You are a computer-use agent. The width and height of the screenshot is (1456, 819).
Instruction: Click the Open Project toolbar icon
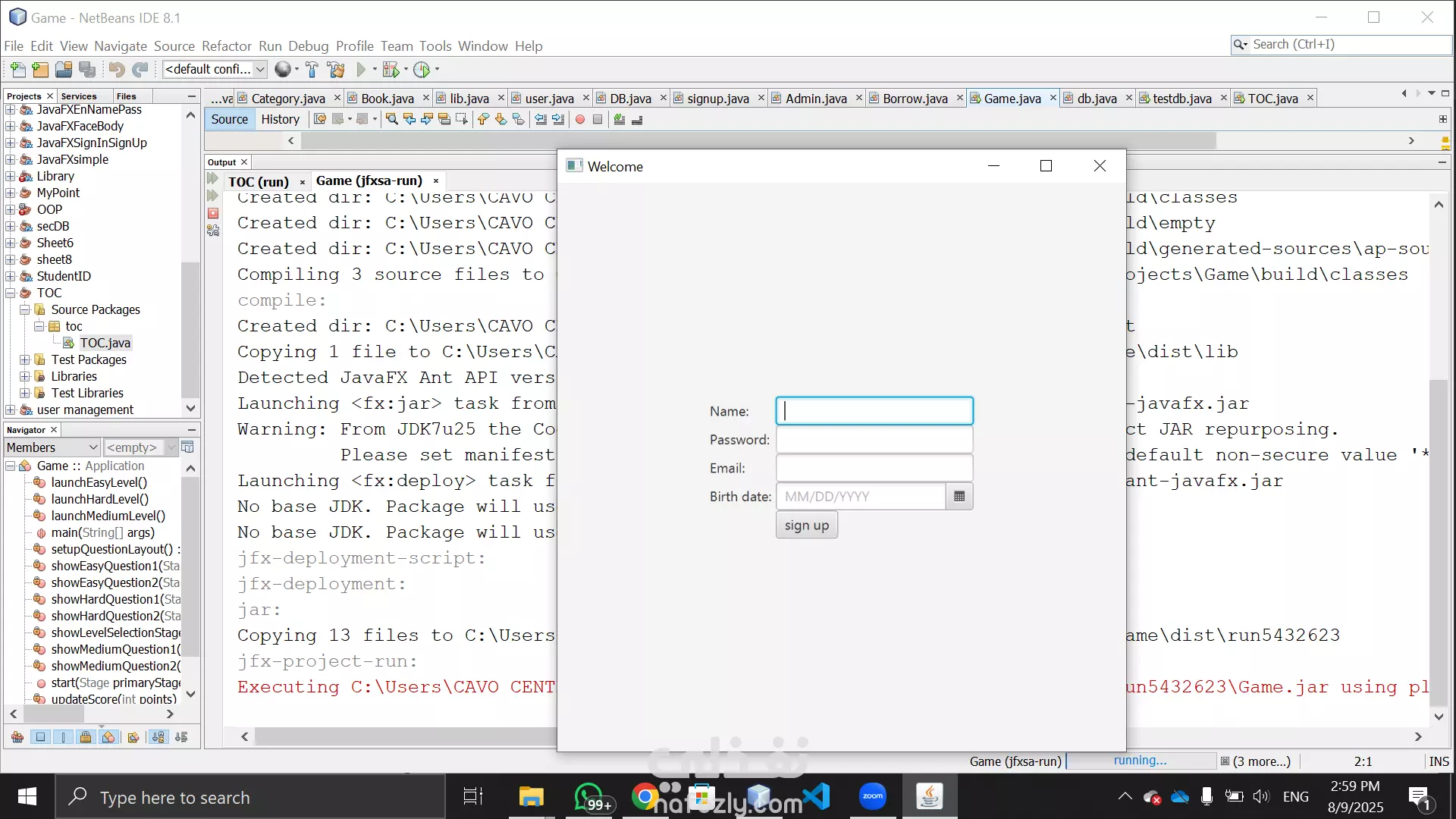pyautogui.click(x=64, y=70)
